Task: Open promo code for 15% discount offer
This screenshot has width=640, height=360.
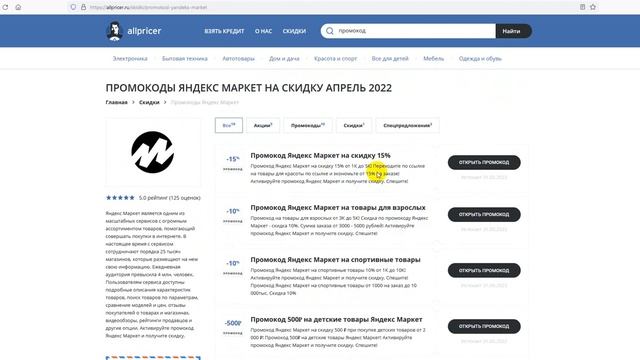Action: [x=484, y=162]
